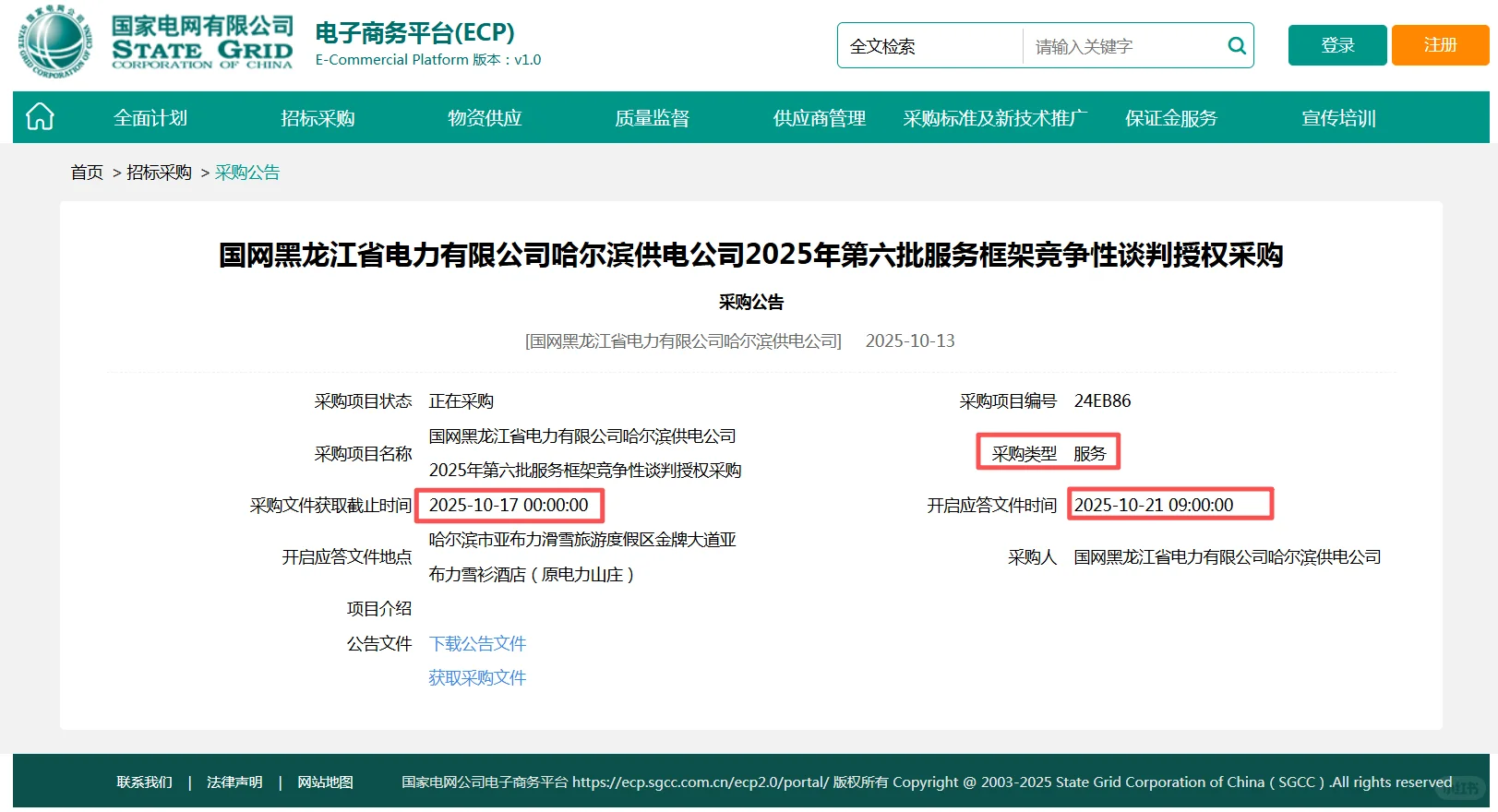This screenshot has height=812, width=1498.
Task: Select the address line 布力雪衫酒店（原电力山庄）
Action: [x=532, y=574]
